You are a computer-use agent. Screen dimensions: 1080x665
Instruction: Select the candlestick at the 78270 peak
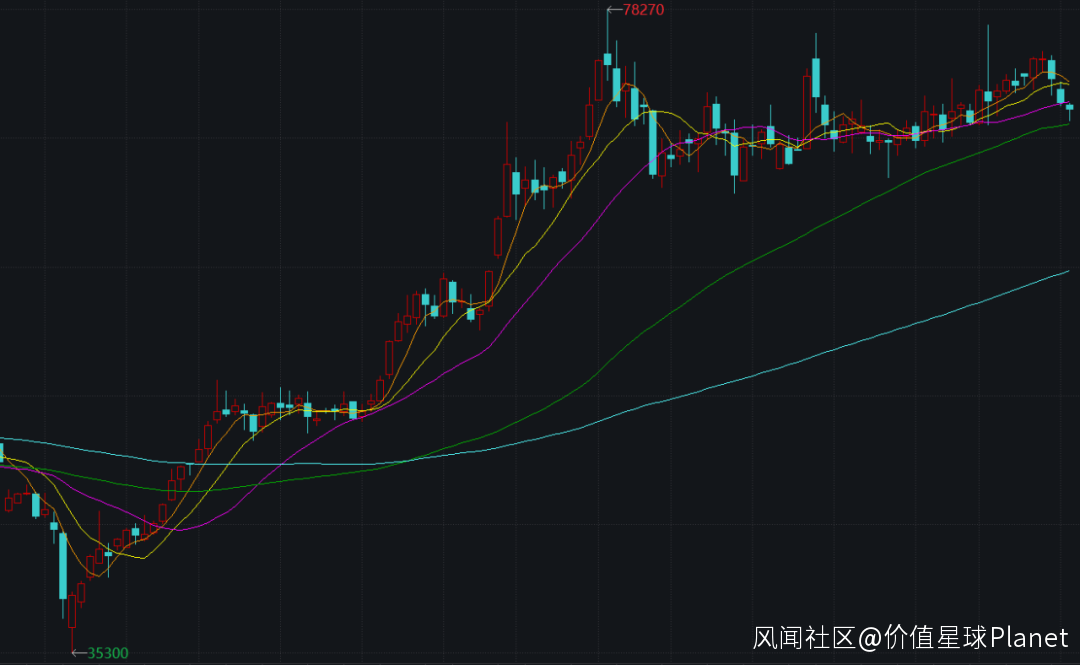tap(607, 58)
